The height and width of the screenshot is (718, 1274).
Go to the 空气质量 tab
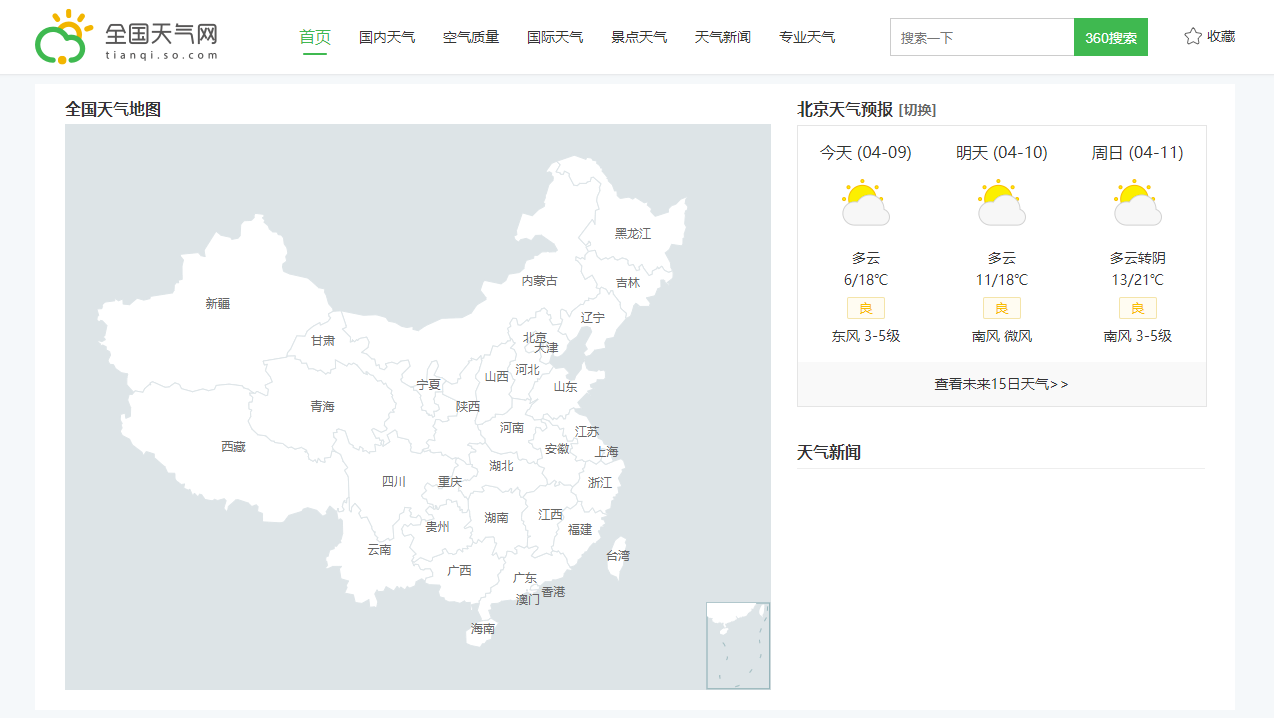pos(471,37)
